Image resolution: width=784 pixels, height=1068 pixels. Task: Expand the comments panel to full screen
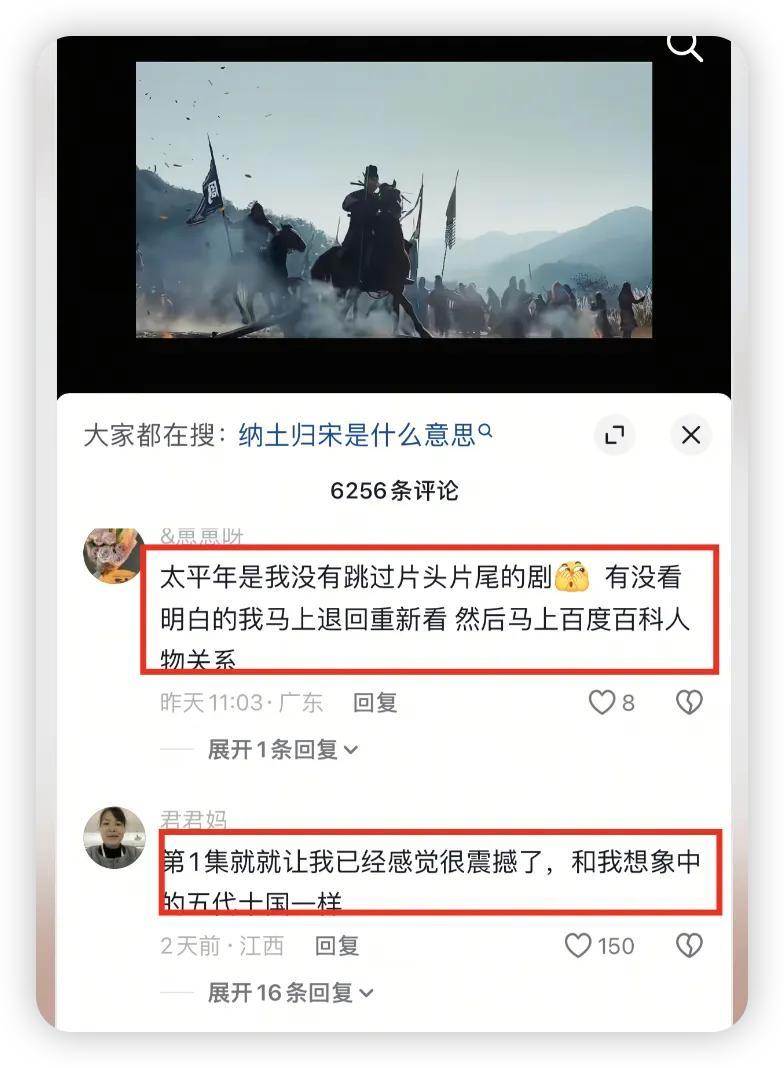click(x=614, y=435)
